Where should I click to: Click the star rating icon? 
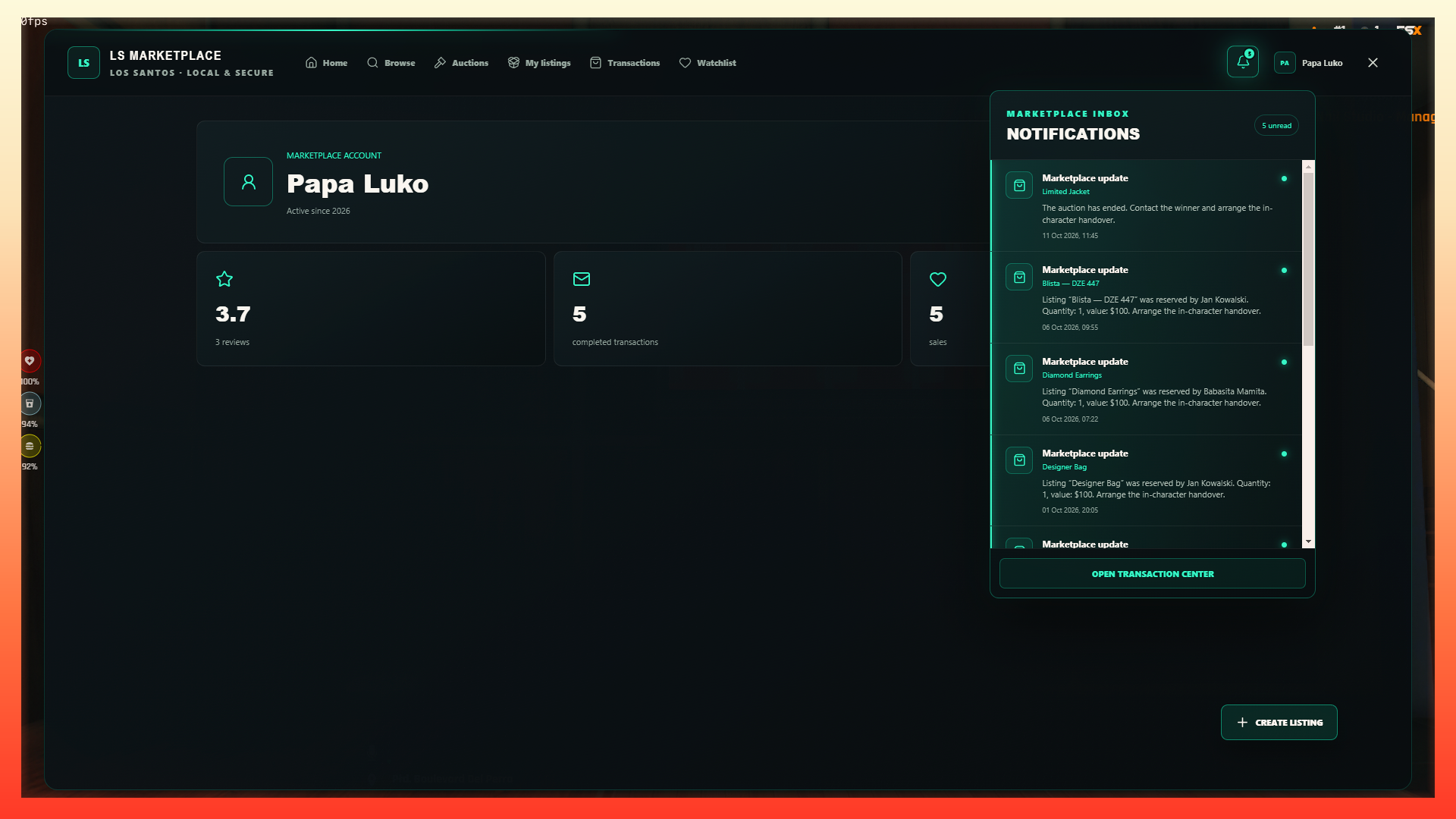(224, 279)
